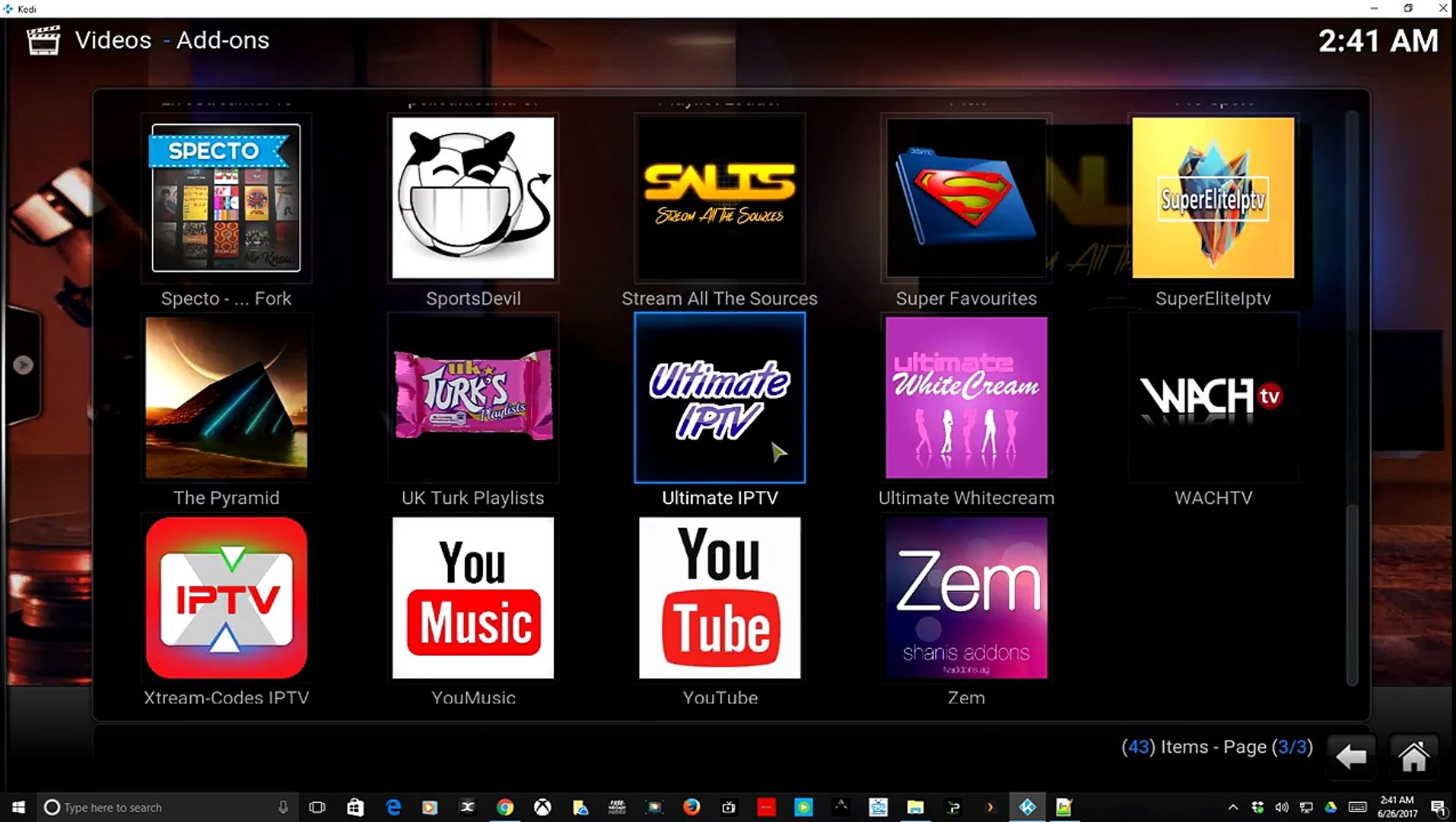
Task: Switch to Kodi taskbar icon
Action: tap(1027, 808)
